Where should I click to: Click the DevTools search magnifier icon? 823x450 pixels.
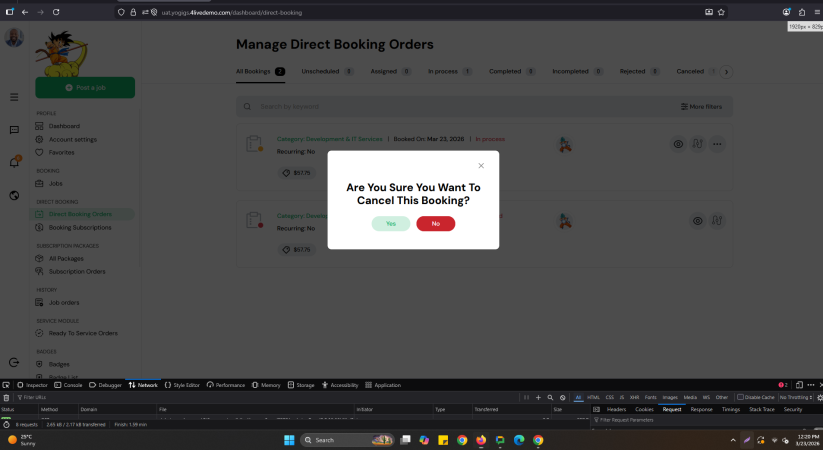click(x=550, y=397)
